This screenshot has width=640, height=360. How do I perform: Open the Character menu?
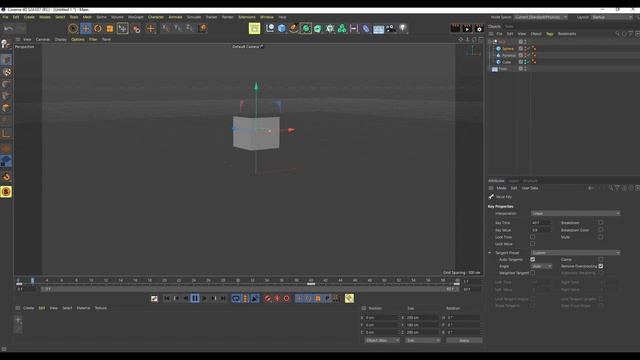click(156, 17)
